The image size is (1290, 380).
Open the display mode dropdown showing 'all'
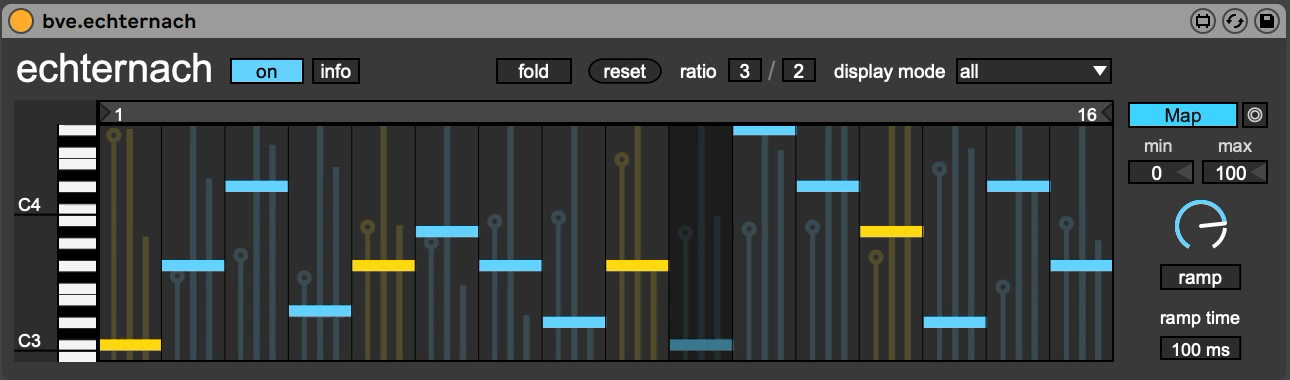coord(1034,71)
